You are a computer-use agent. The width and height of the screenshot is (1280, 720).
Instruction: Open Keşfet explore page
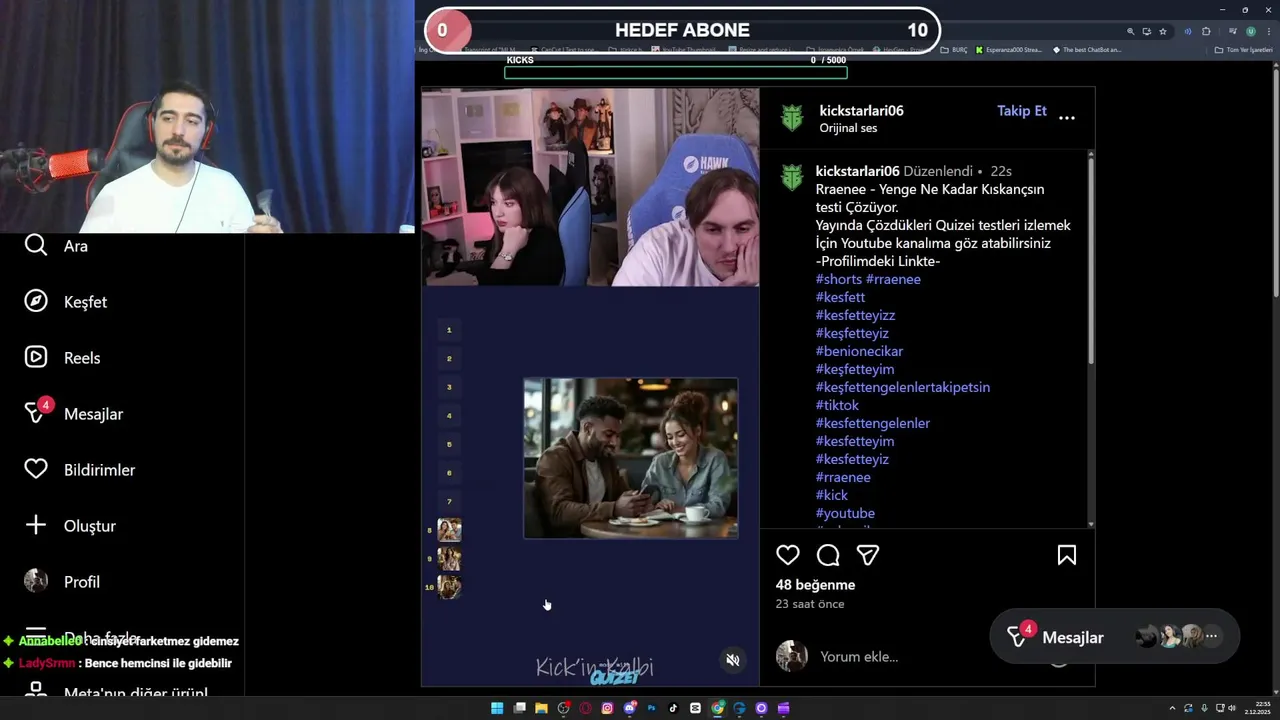click(65, 302)
